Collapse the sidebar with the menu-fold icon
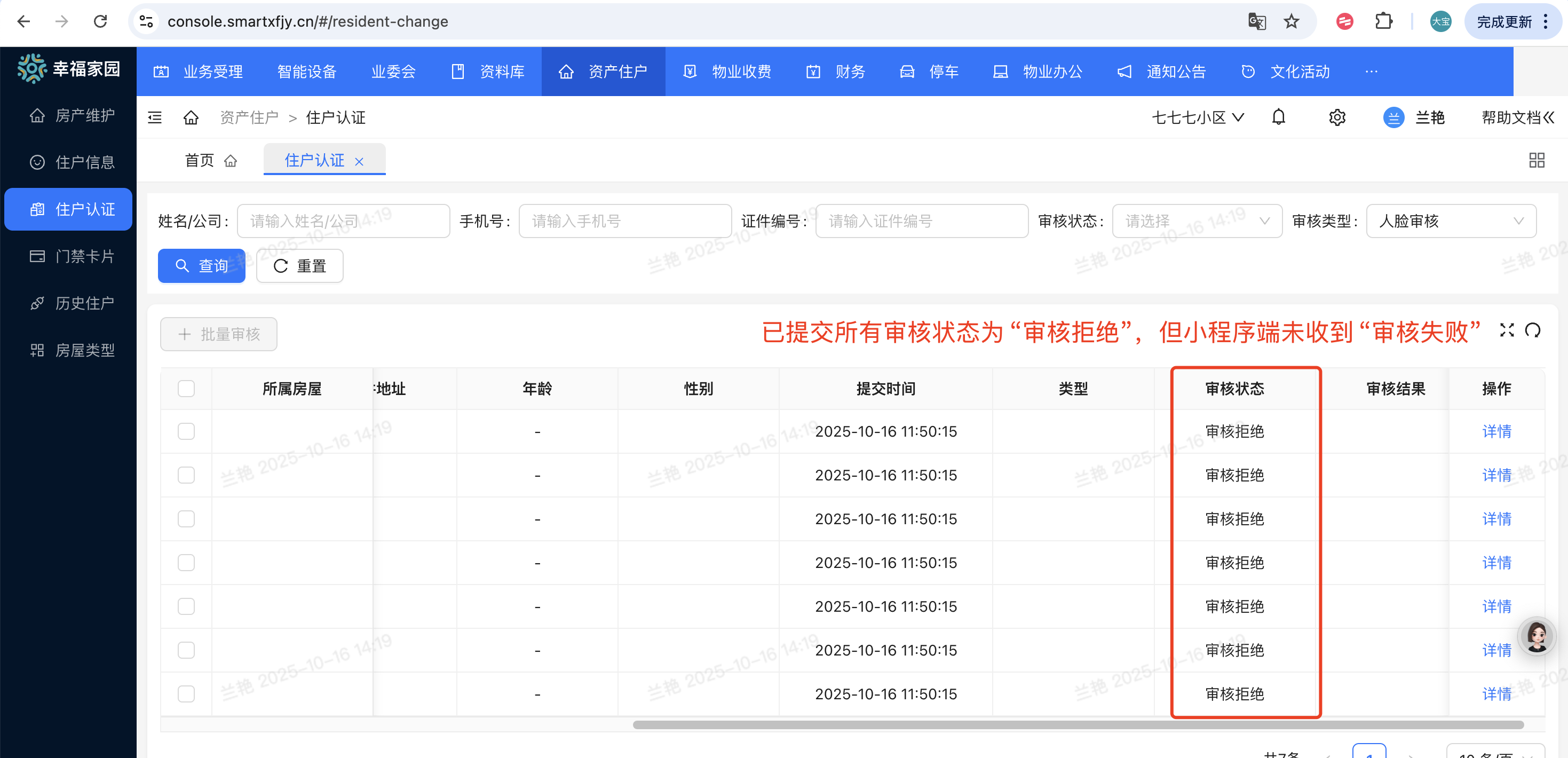The image size is (1568, 758). 155,117
